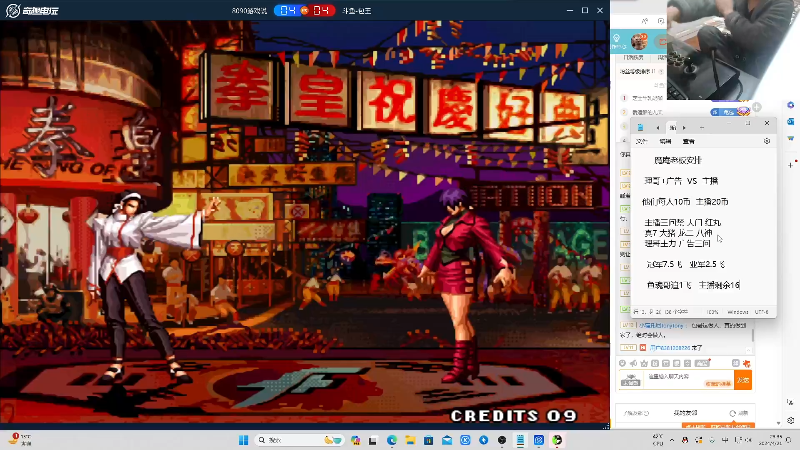This screenshot has width=800, height=450.
Task: Click the plus icon in the Edge sidebar
Action: pos(790,165)
